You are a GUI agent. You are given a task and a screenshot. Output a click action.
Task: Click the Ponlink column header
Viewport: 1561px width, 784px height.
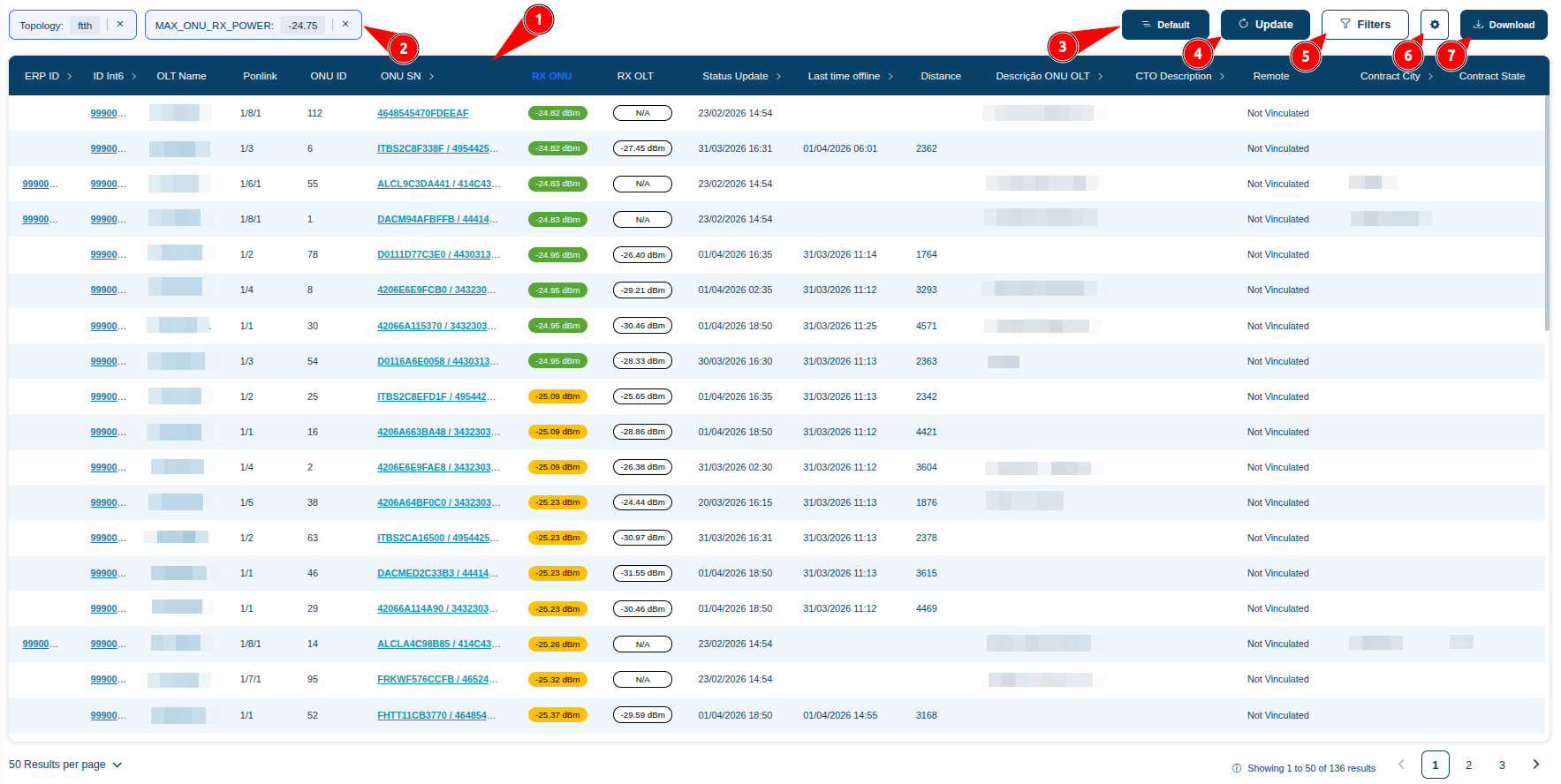coord(261,77)
